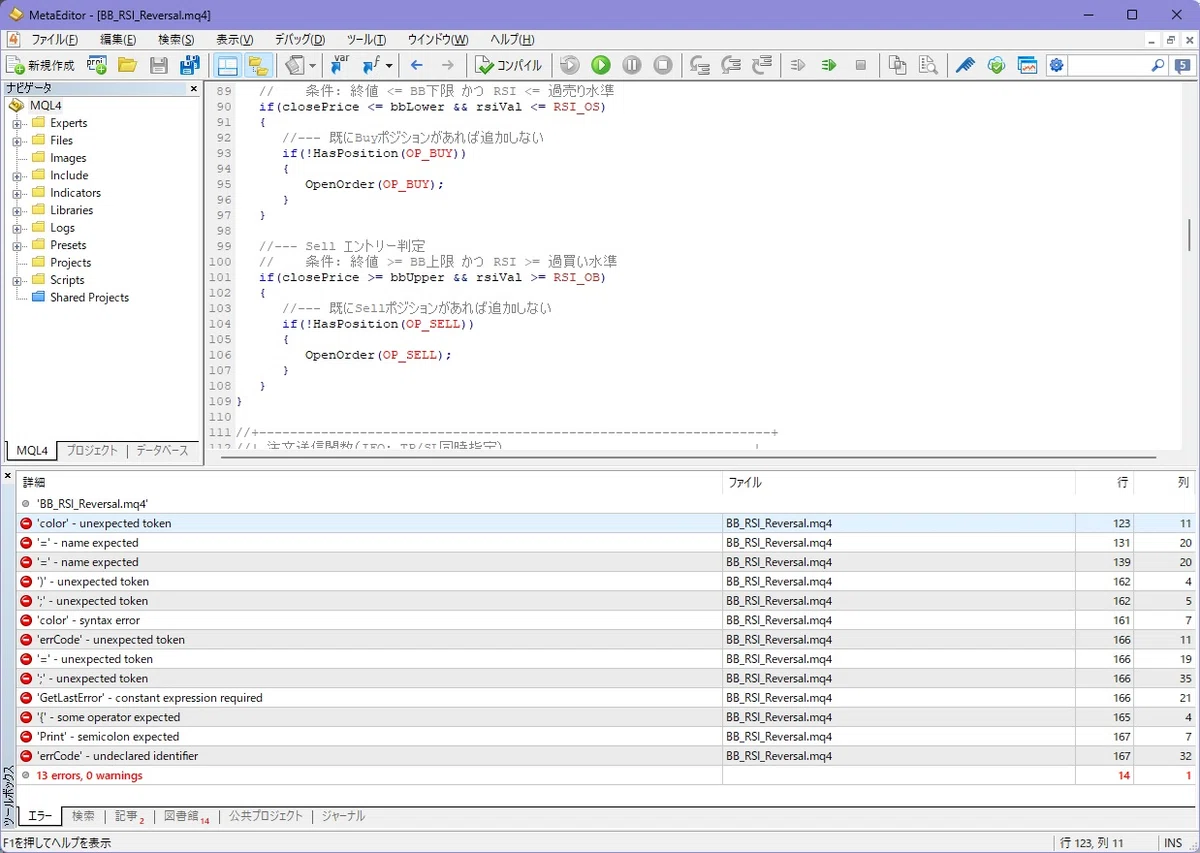Toggle the toolbox panel icon
This screenshot has width=1200, height=853.
(x=258, y=65)
